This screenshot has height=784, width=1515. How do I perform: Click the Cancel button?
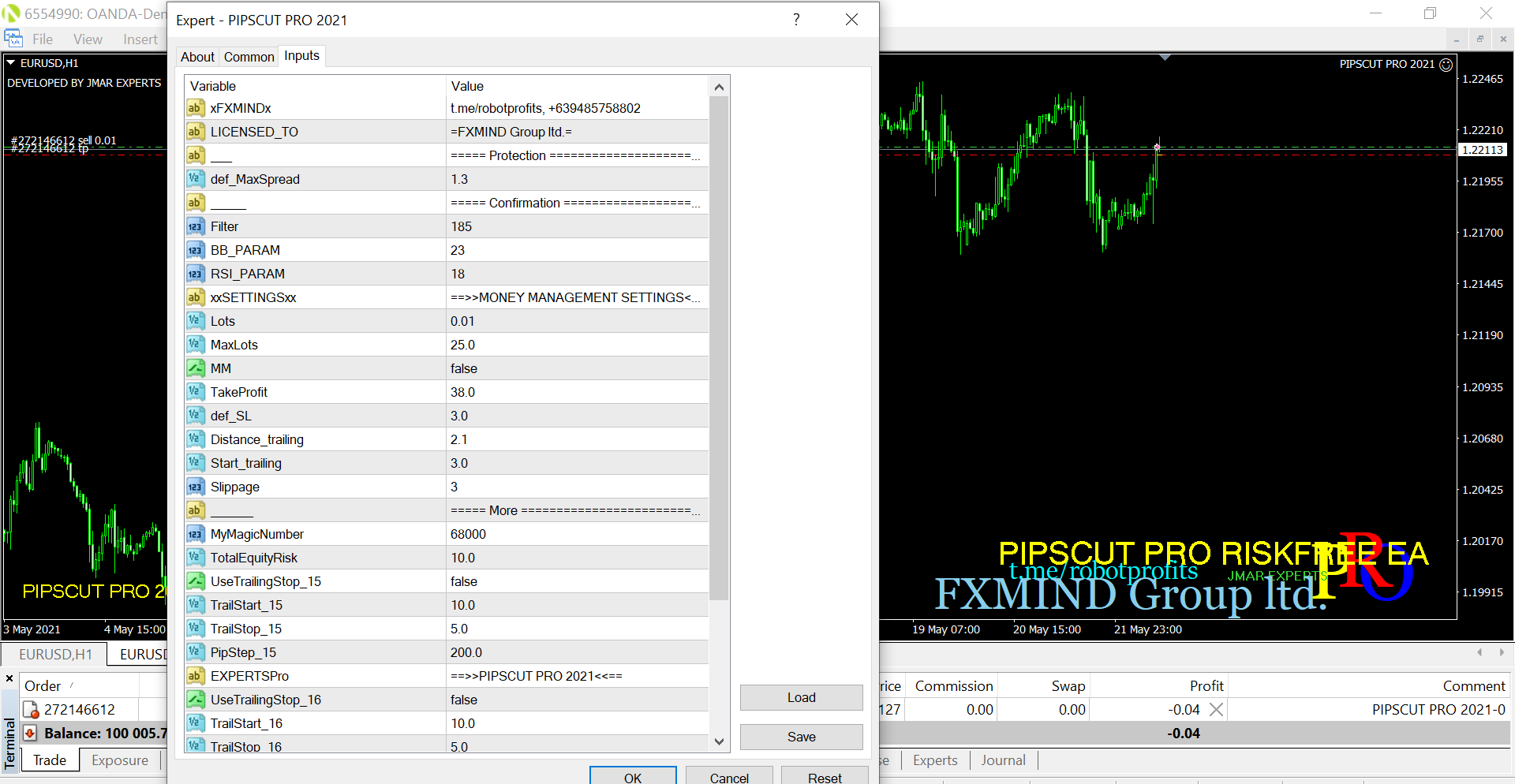pos(729,775)
